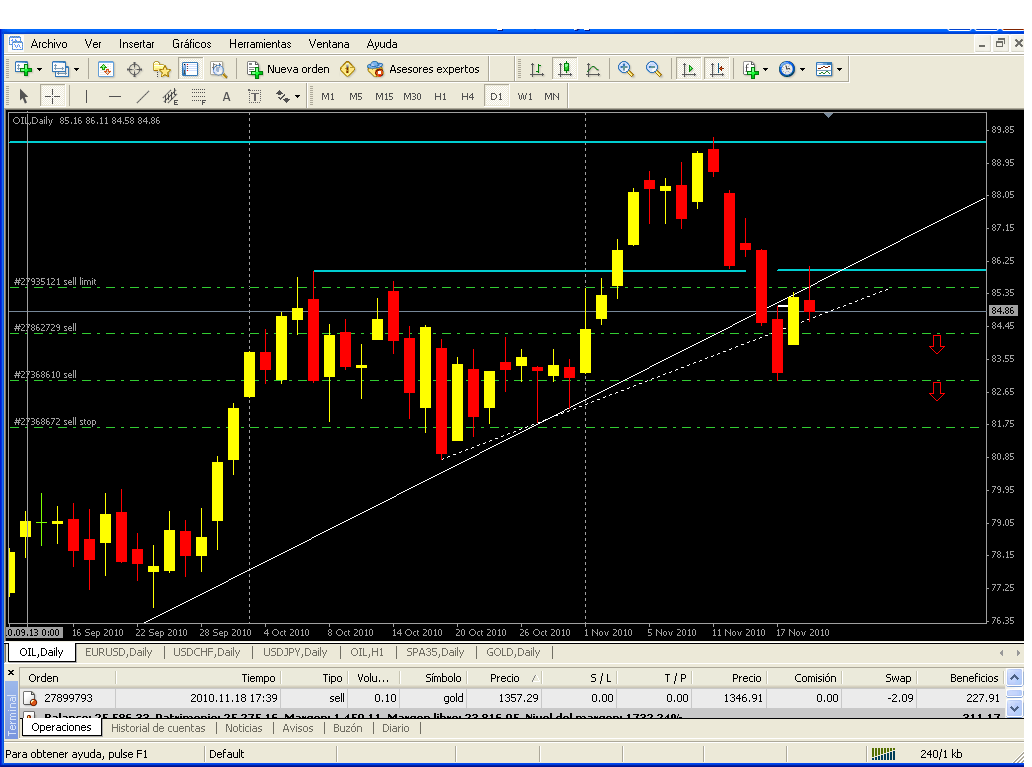Switch to M15 timeframe
This screenshot has width=1032, height=767.
point(384,97)
